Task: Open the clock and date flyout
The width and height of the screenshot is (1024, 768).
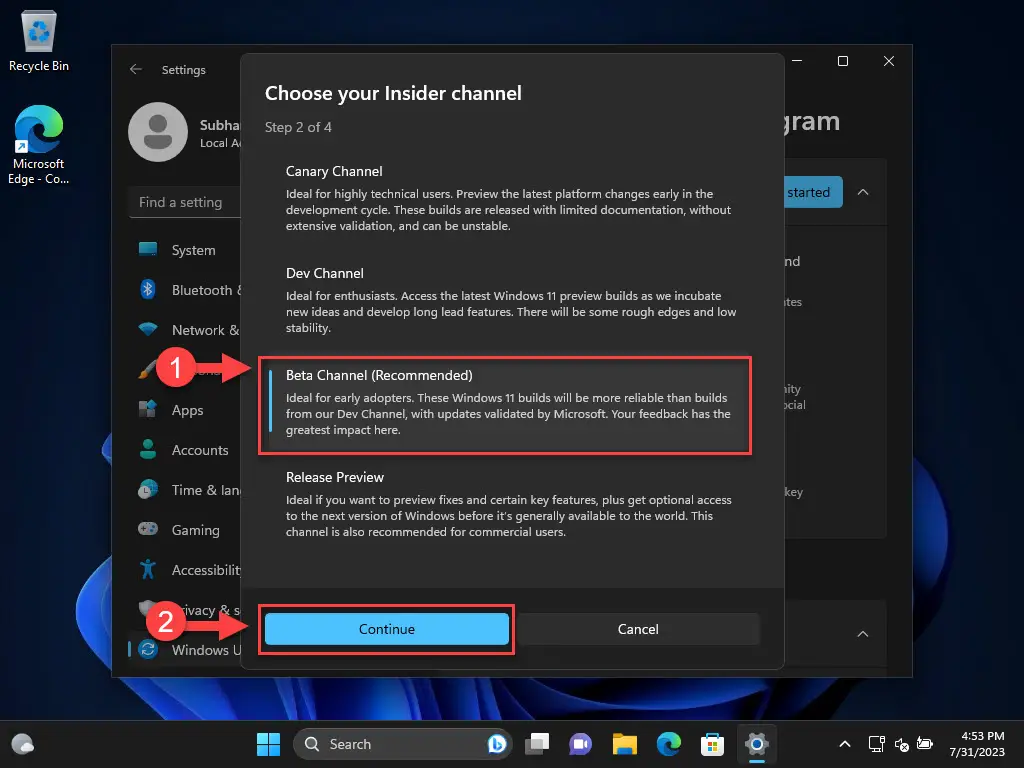Action: (977, 744)
